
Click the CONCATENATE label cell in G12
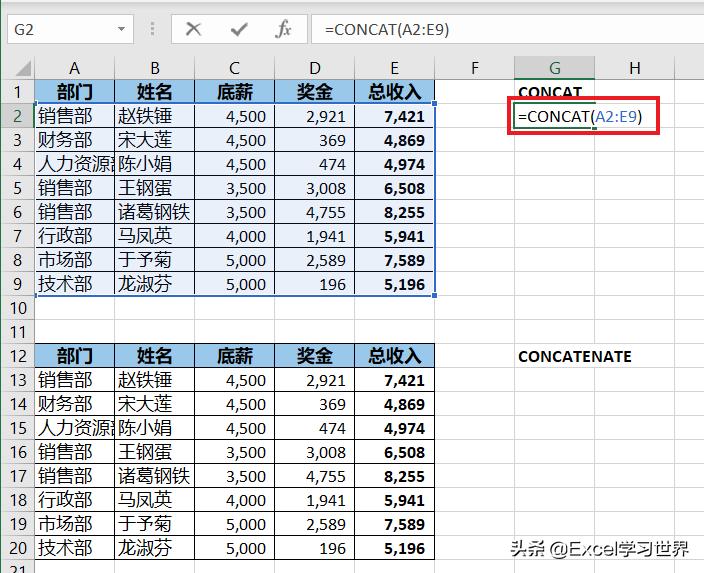pyautogui.click(x=574, y=356)
